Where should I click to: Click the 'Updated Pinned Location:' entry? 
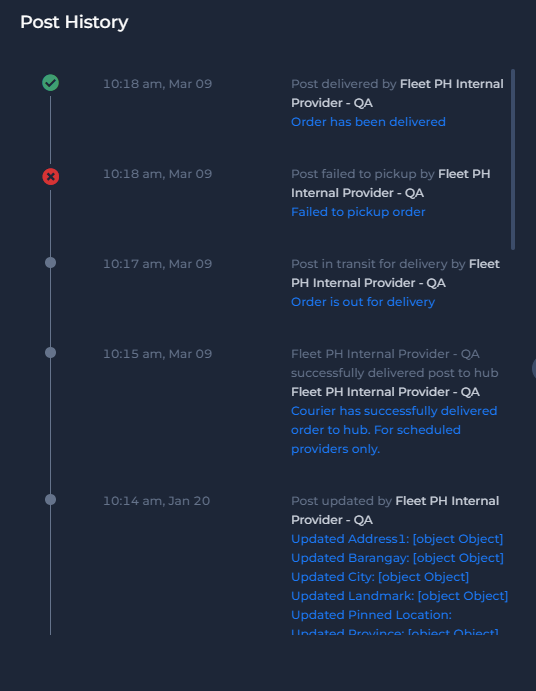tap(371, 615)
